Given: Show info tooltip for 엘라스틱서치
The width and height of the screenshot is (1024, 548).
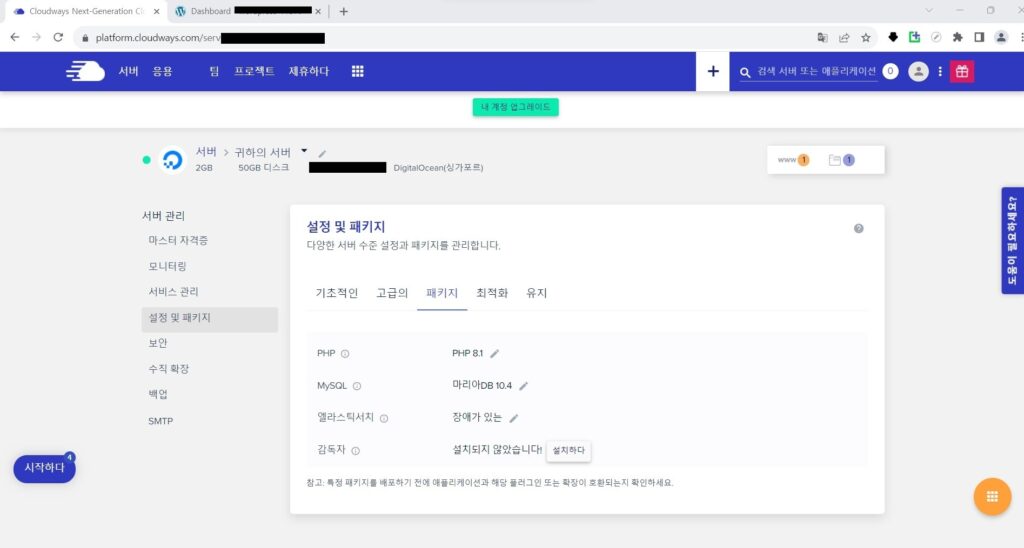Looking at the screenshot, I should [384, 419].
